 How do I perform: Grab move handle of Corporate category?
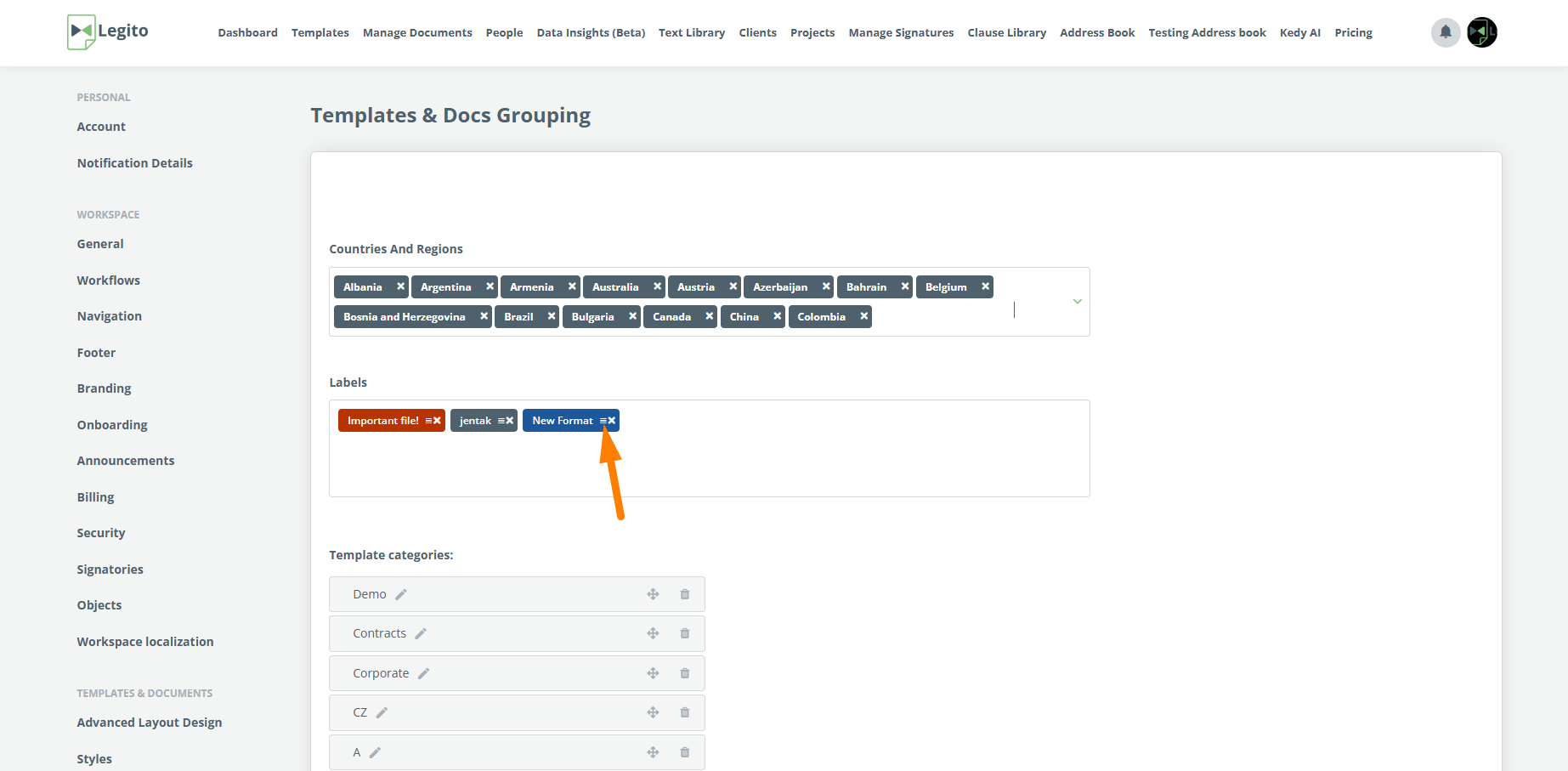coord(653,673)
